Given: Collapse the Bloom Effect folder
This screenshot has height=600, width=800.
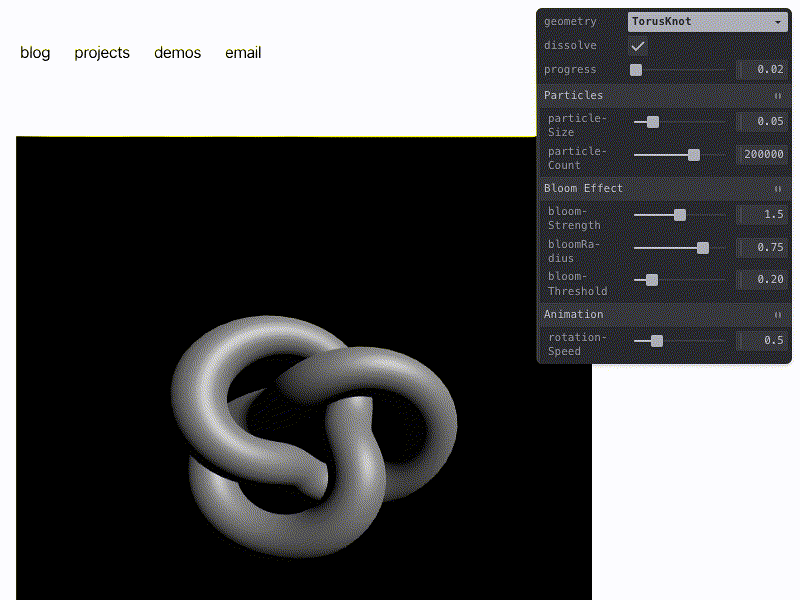Looking at the screenshot, I should tap(664, 188).
